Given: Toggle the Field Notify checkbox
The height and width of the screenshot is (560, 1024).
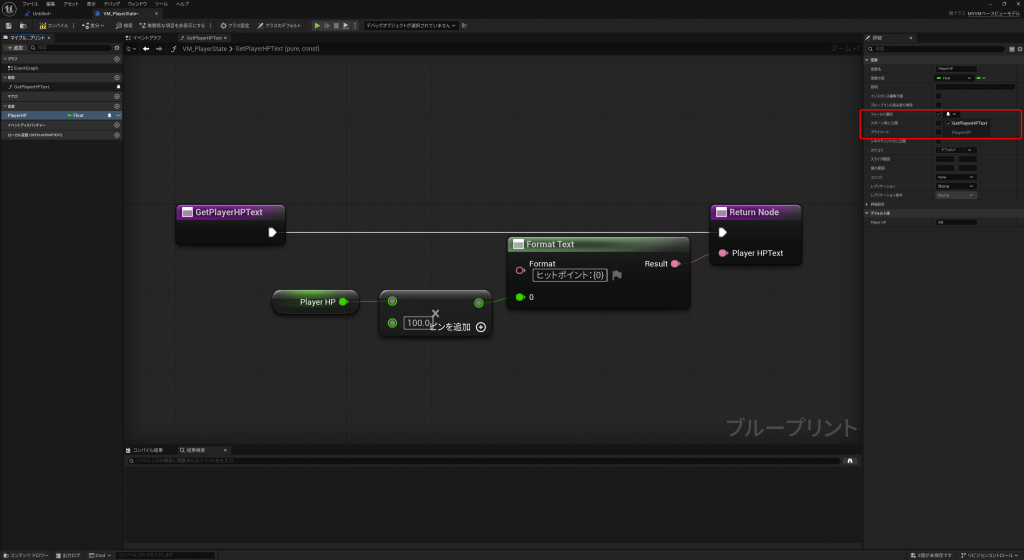Looking at the screenshot, I should 938,114.
